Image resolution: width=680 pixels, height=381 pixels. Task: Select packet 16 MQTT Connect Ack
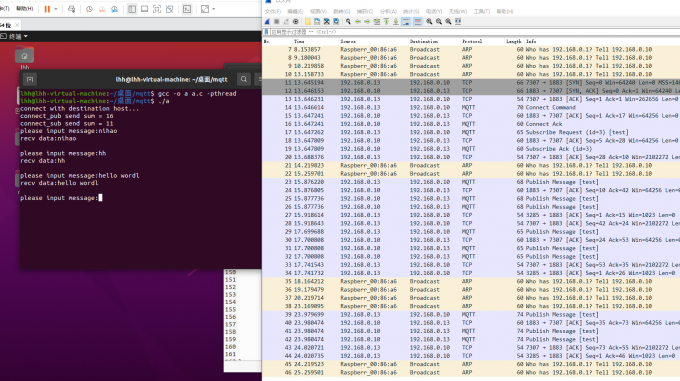pyautogui.click(x=471, y=124)
